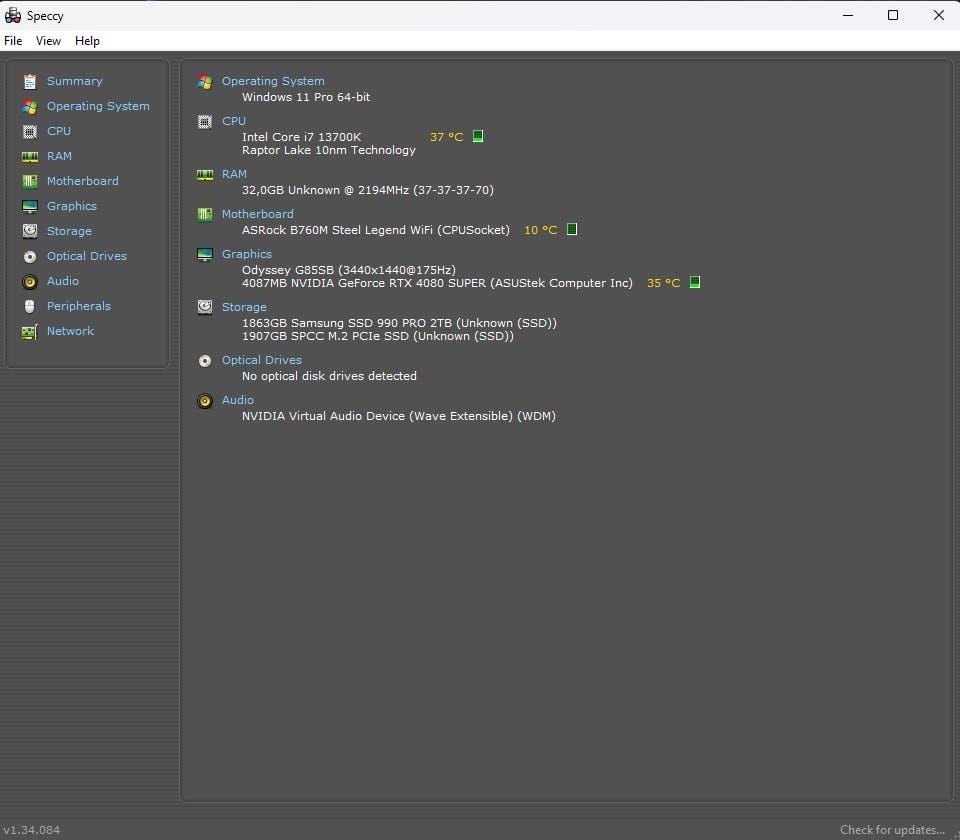
Task: Click the RAM stick icon in sidebar
Action: pyautogui.click(x=29, y=157)
